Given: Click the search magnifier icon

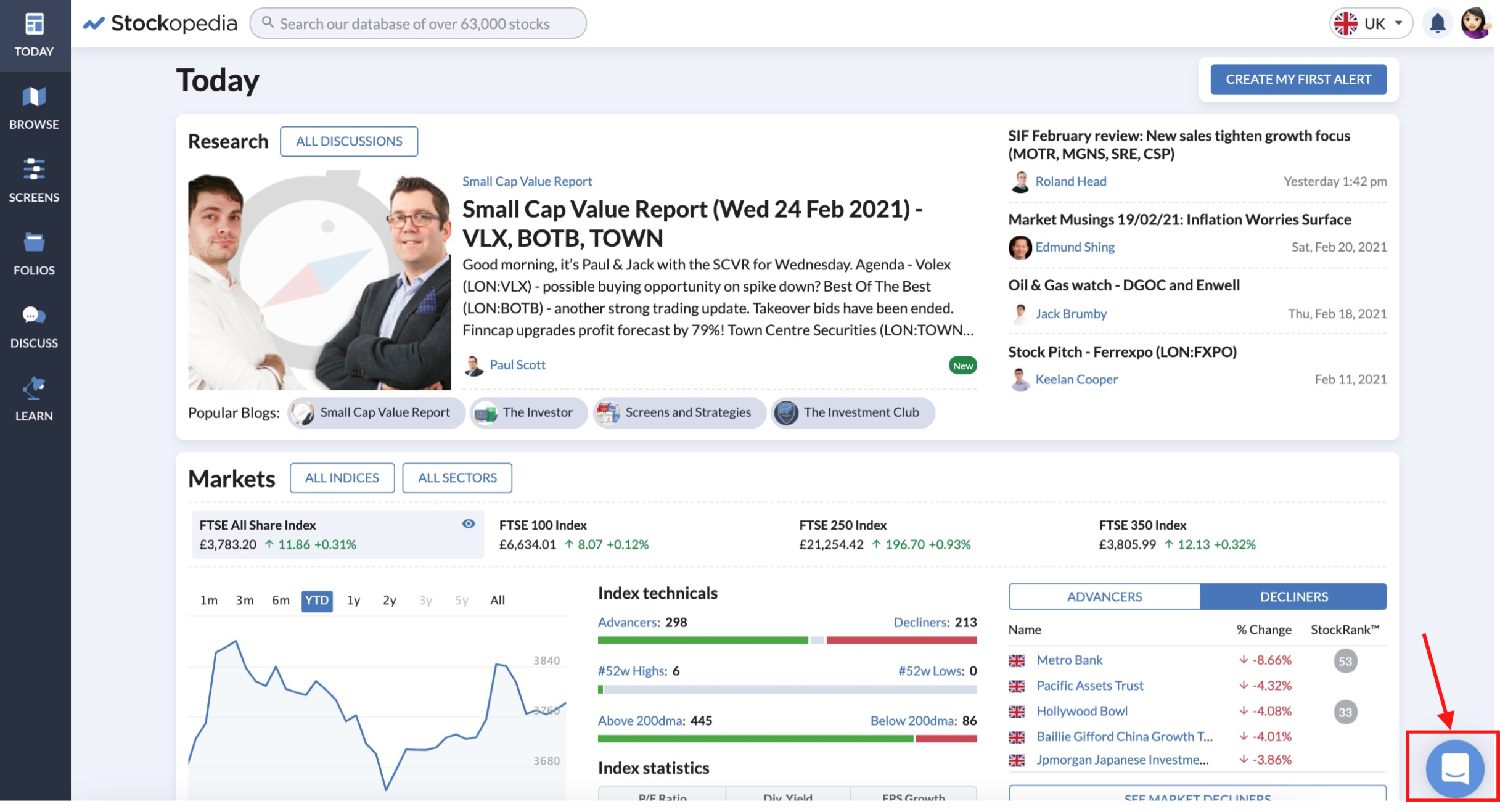Looking at the screenshot, I should click(268, 23).
